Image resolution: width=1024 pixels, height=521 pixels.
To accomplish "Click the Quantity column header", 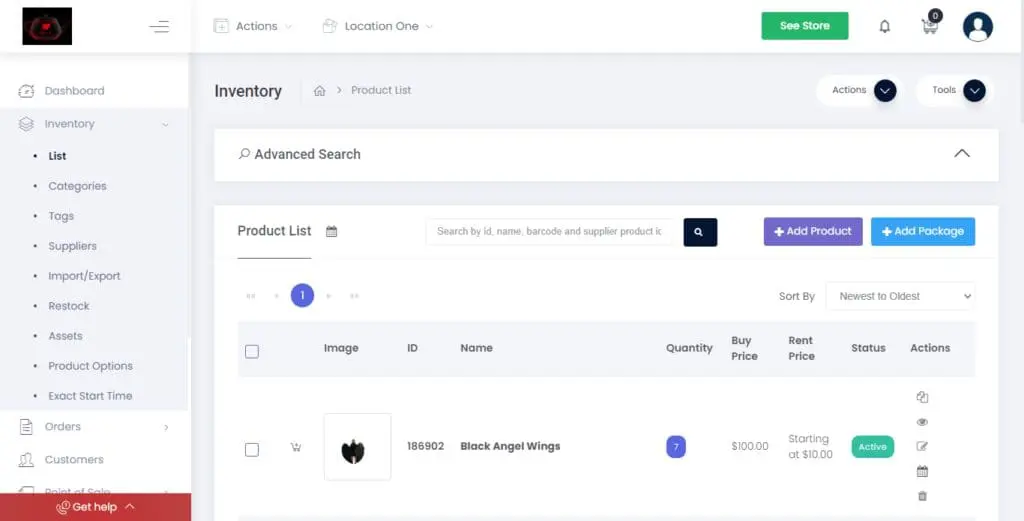I will click(x=689, y=348).
